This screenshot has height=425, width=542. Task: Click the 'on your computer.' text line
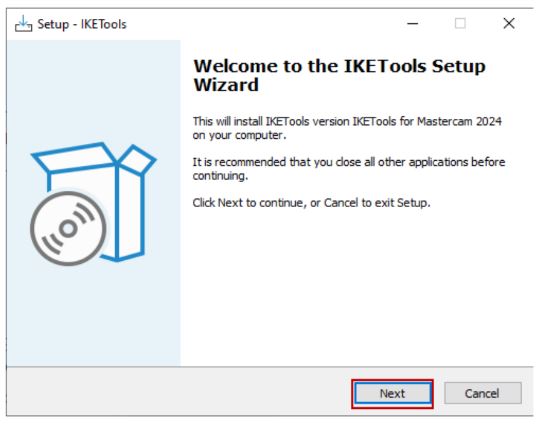click(x=240, y=135)
